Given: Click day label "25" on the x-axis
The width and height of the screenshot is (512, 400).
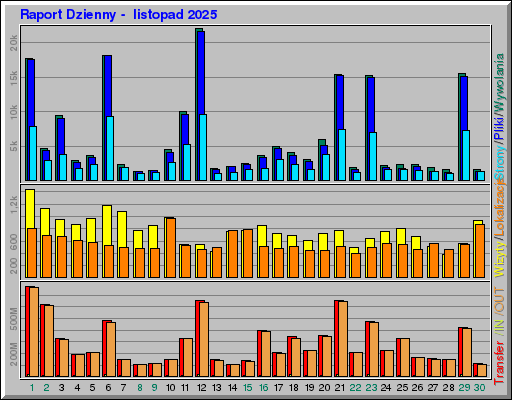Looking at the screenshot, I should point(402,388).
